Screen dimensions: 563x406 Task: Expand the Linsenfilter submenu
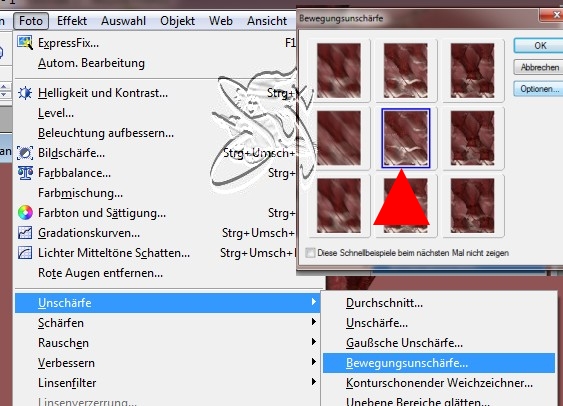click(x=167, y=383)
